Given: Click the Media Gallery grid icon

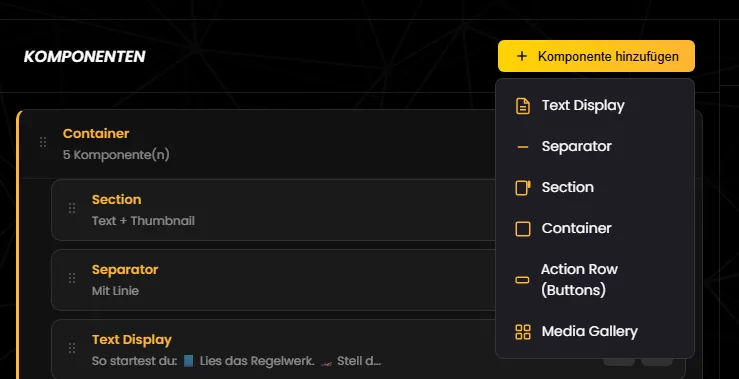Looking at the screenshot, I should tap(523, 332).
